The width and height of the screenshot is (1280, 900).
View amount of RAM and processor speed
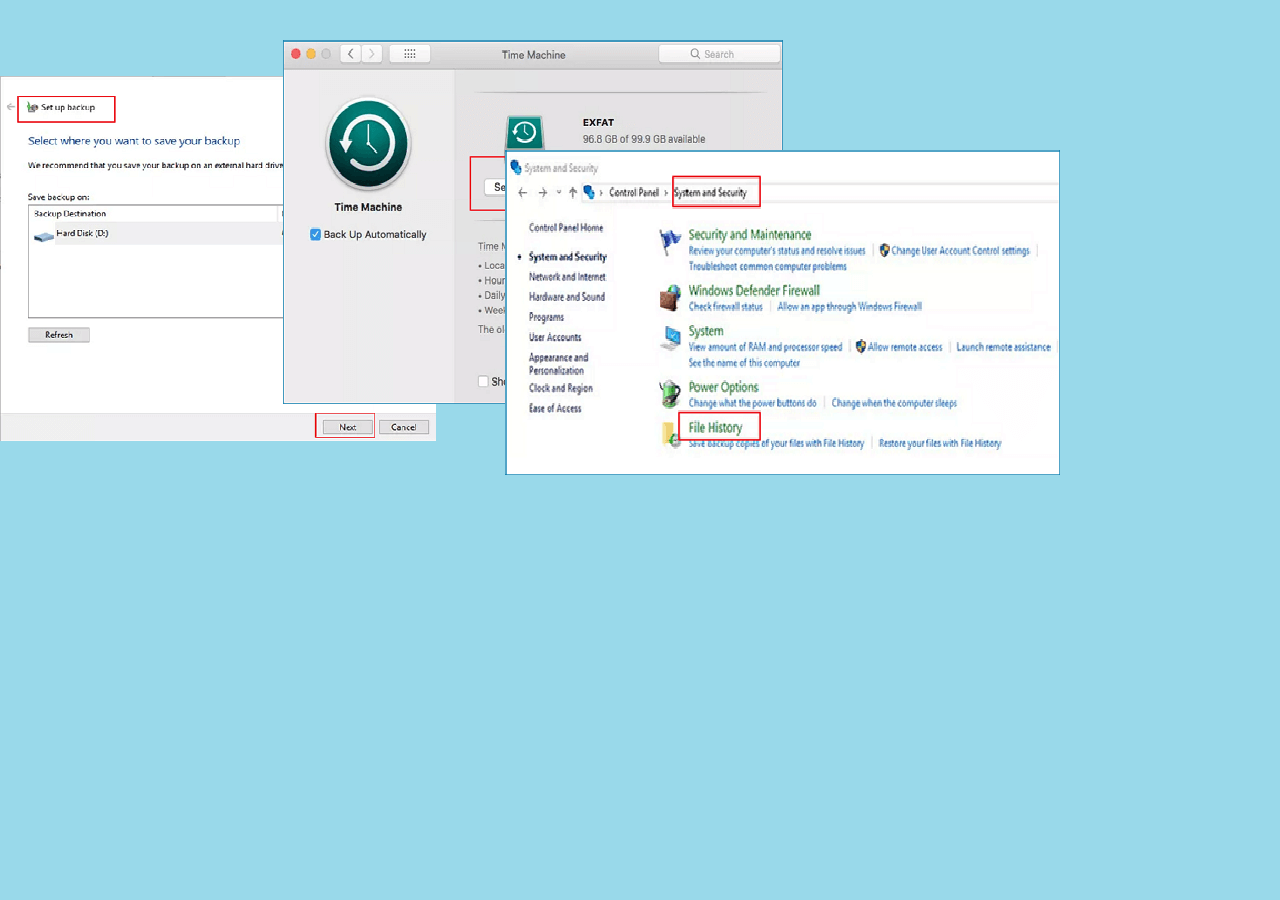[766, 347]
